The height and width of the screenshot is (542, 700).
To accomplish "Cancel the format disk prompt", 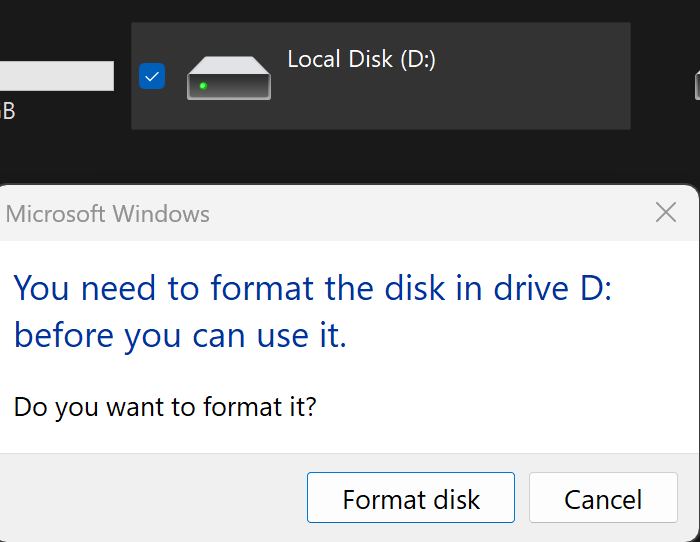I will click(603, 497).
